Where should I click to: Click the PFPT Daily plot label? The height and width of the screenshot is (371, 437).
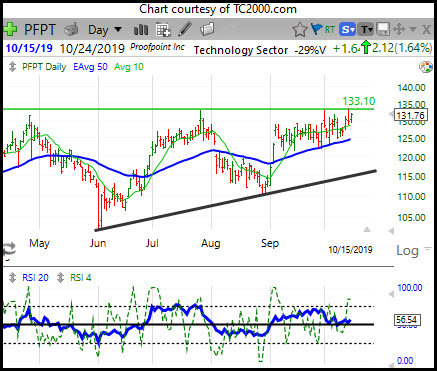tap(44, 67)
